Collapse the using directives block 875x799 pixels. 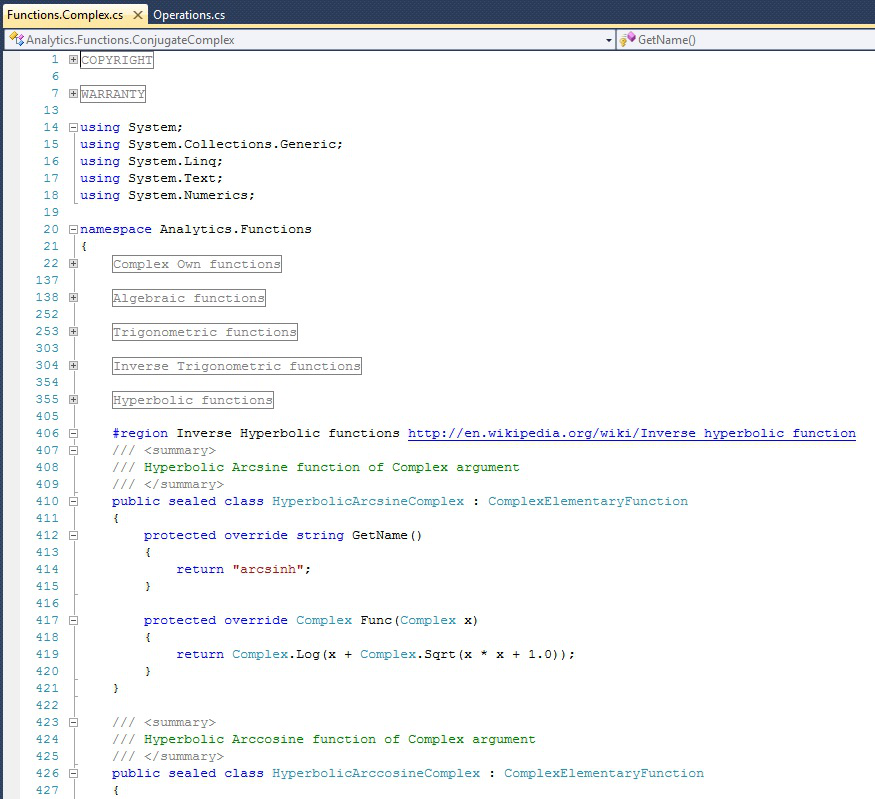pyautogui.click(x=73, y=128)
